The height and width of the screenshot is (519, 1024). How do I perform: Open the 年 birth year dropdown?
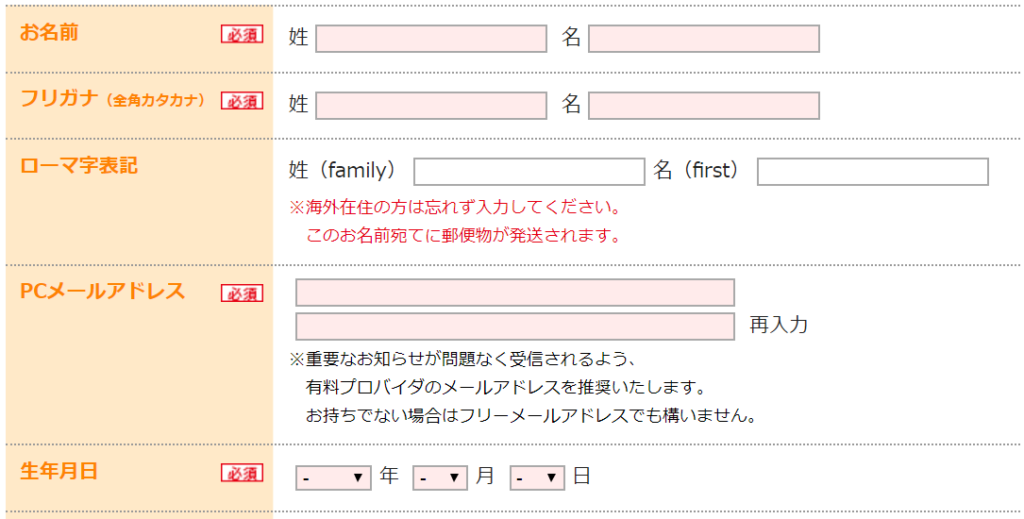click(x=333, y=478)
